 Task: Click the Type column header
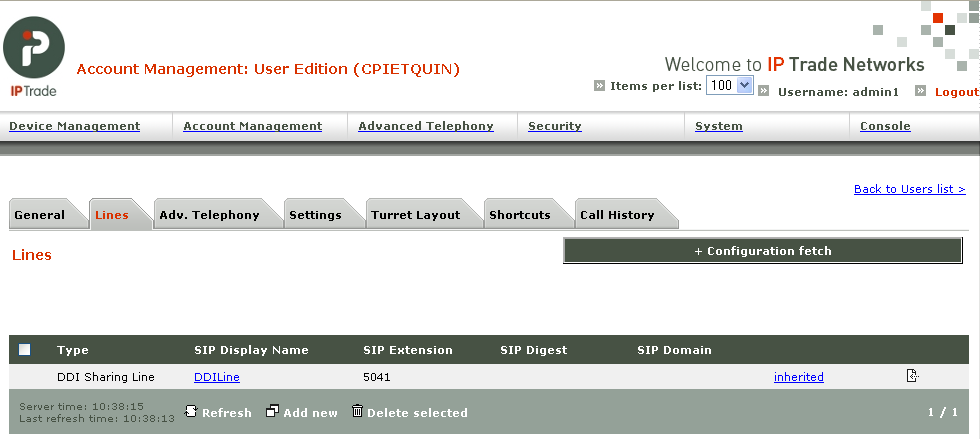(x=72, y=350)
